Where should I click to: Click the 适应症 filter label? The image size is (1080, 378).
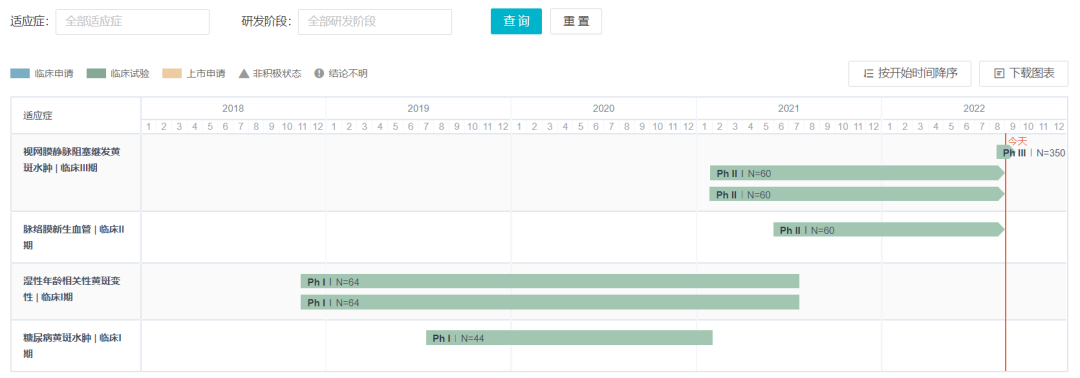[30, 21]
